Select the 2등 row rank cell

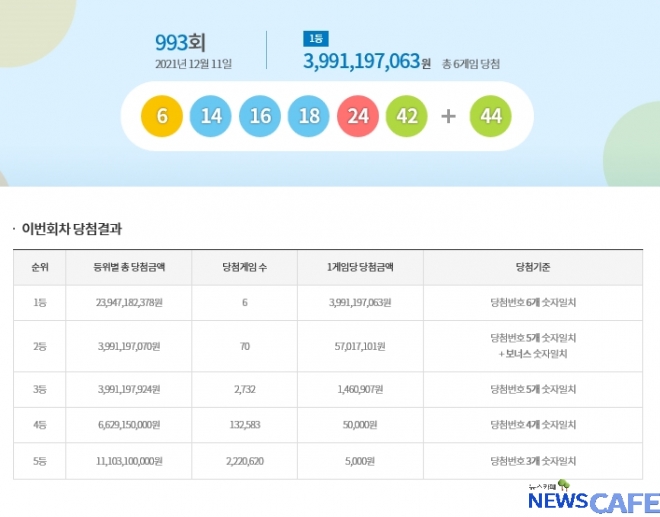click(x=40, y=346)
